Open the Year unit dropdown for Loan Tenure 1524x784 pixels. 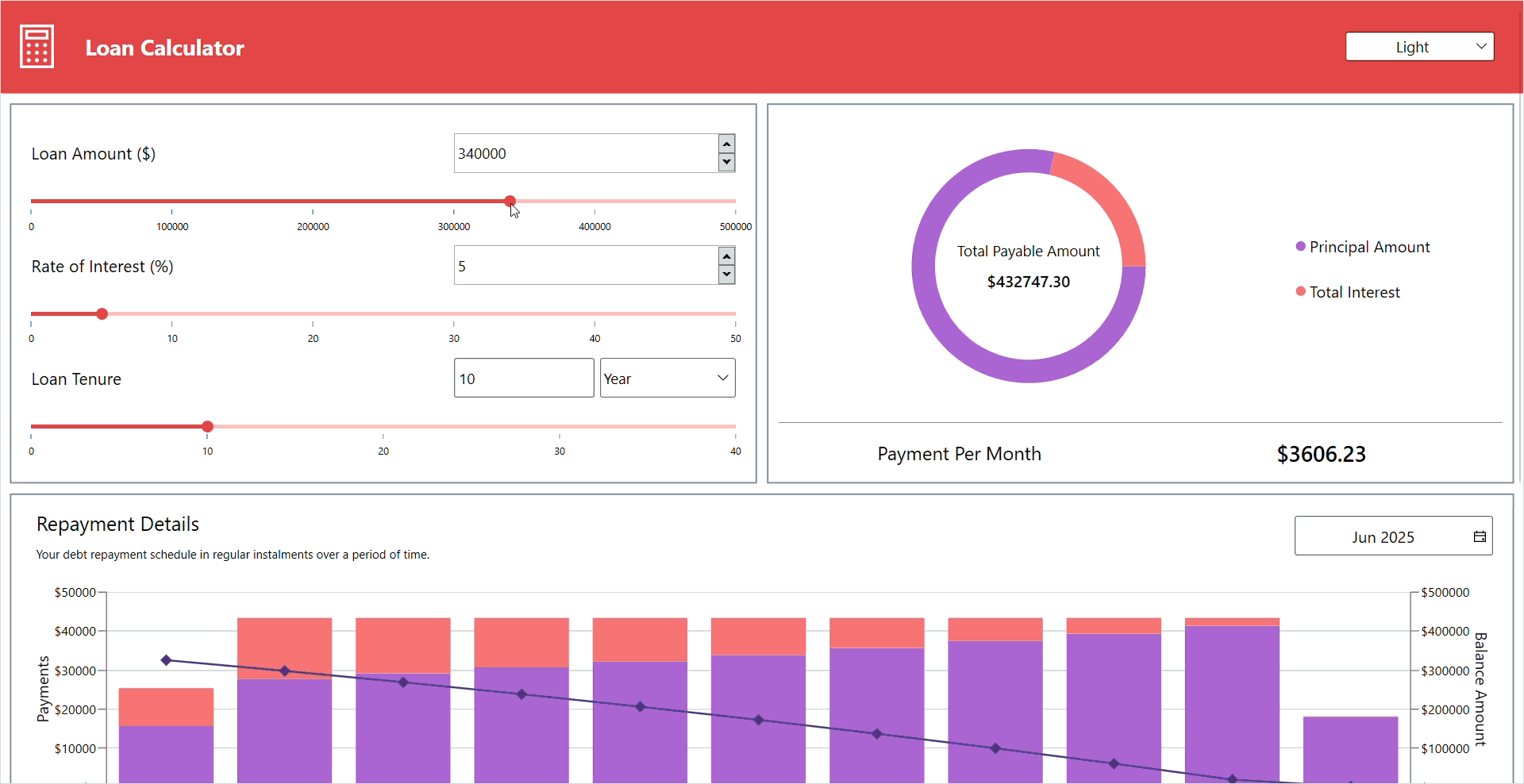667,378
